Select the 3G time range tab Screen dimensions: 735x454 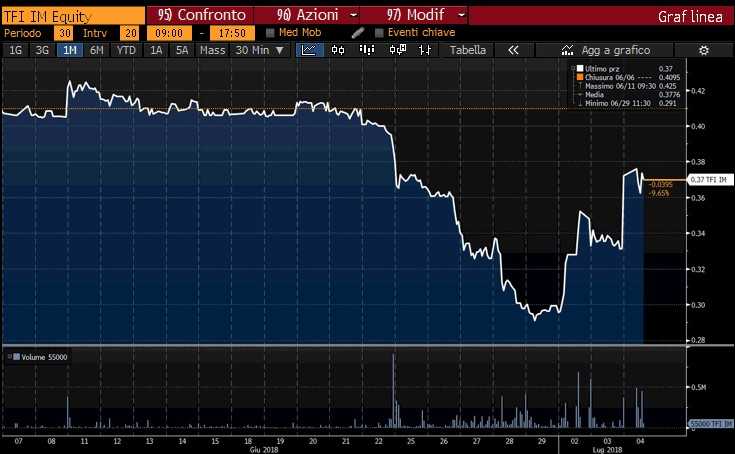(x=42, y=50)
